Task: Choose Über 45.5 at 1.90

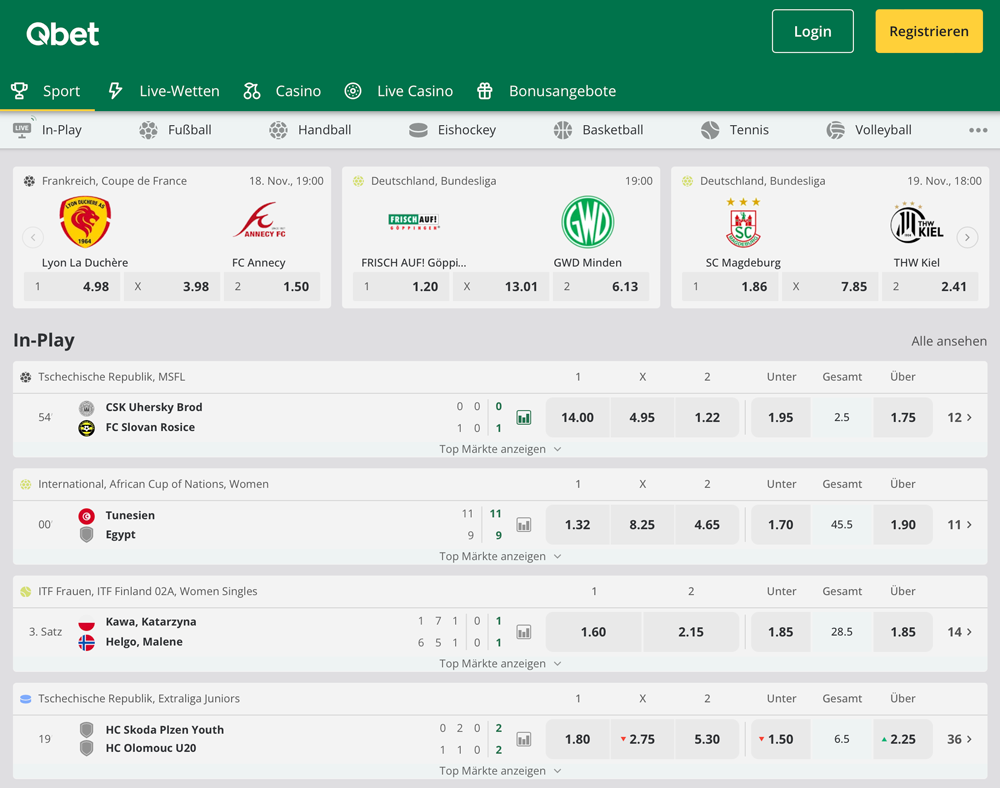Action: [x=902, y=525]
